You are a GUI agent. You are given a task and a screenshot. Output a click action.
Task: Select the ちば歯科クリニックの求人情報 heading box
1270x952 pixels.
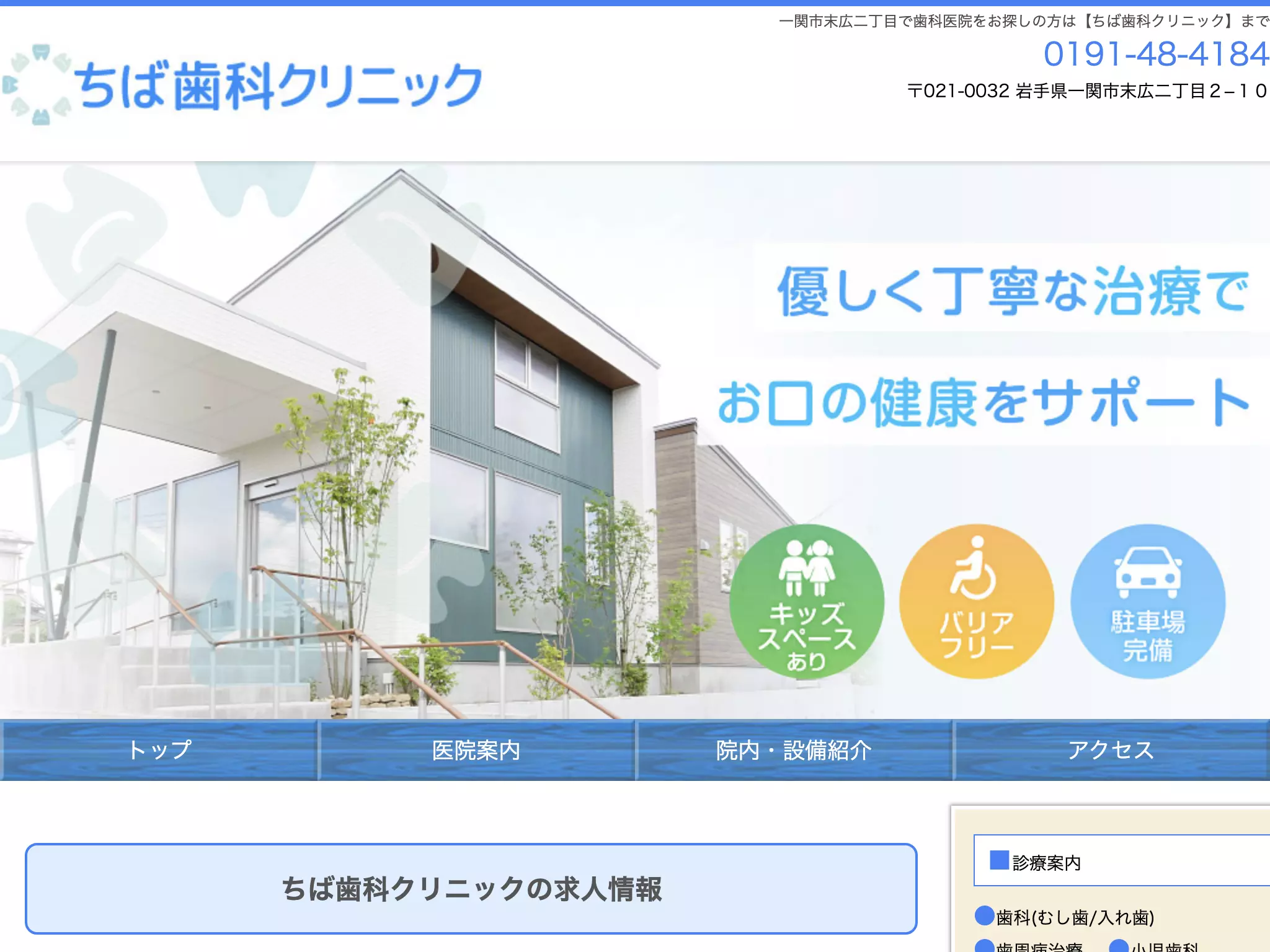click(x=471, y=889)
